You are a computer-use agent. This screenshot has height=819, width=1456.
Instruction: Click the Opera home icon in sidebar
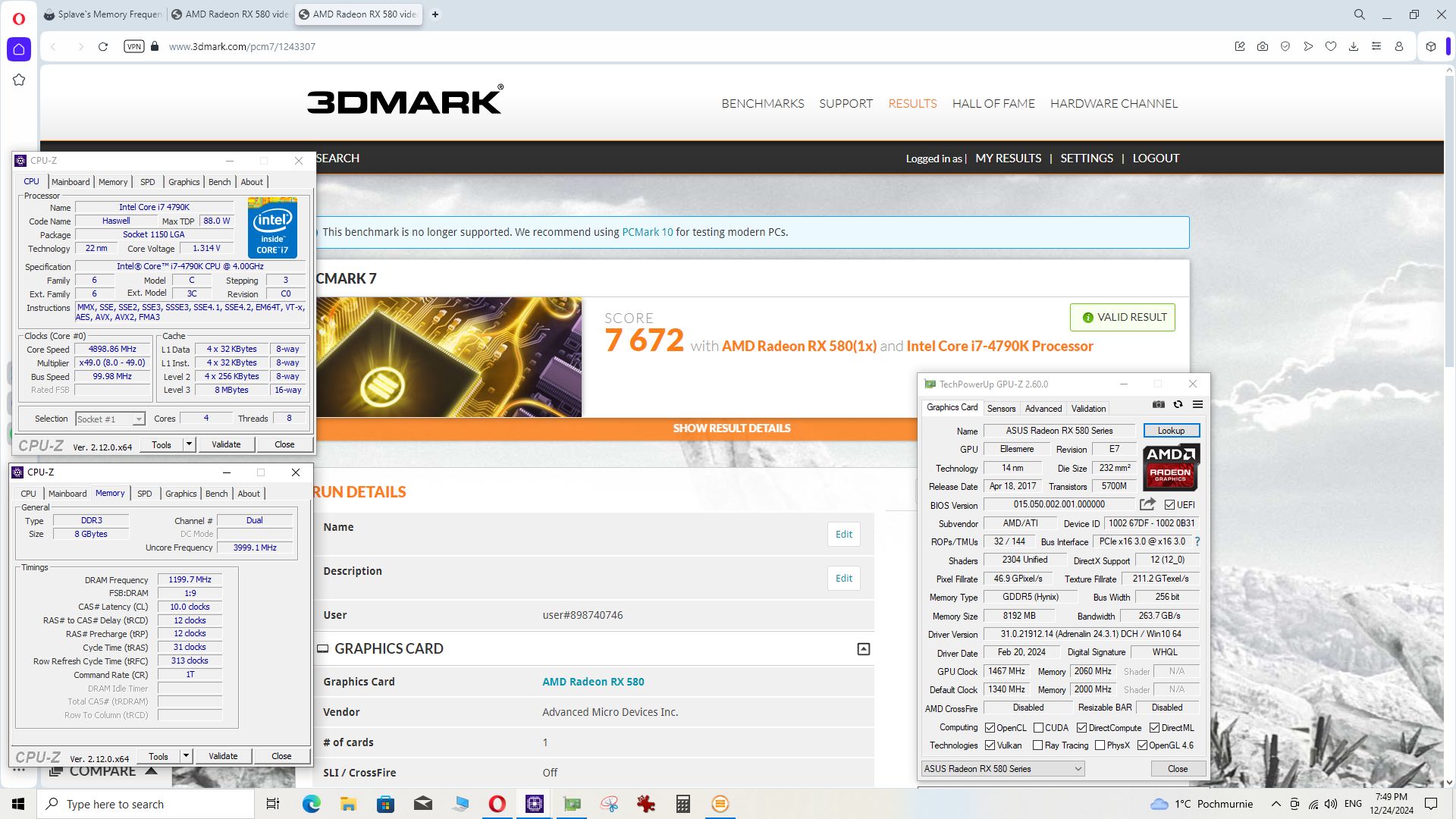(19, 49)
